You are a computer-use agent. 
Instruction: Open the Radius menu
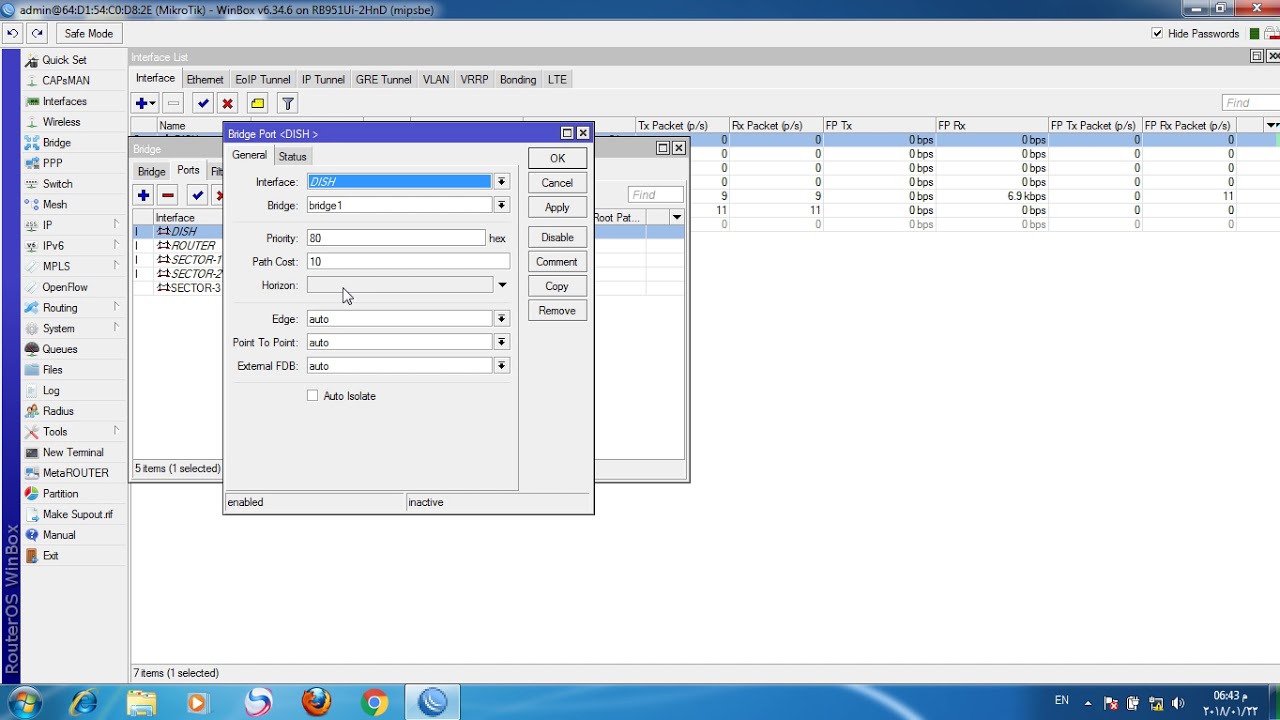[58, 411]
